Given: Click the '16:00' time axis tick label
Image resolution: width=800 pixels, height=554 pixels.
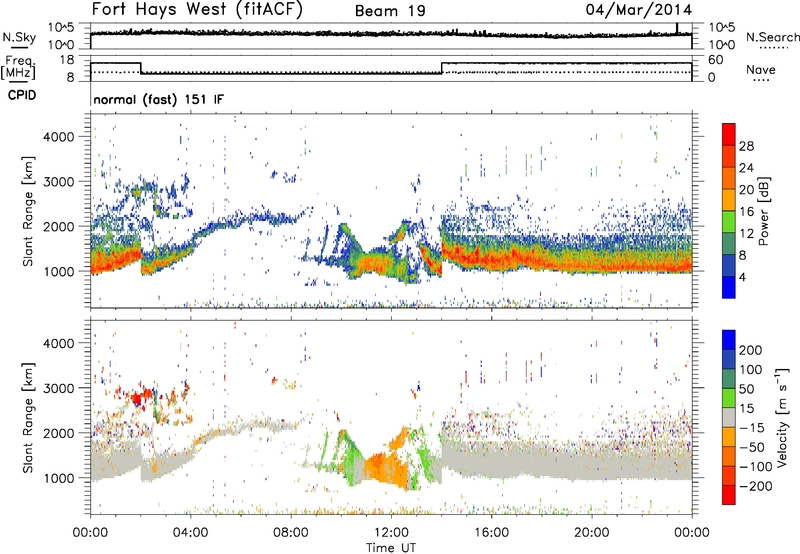Looking at the screenshot, I should [x=491, y=533].
